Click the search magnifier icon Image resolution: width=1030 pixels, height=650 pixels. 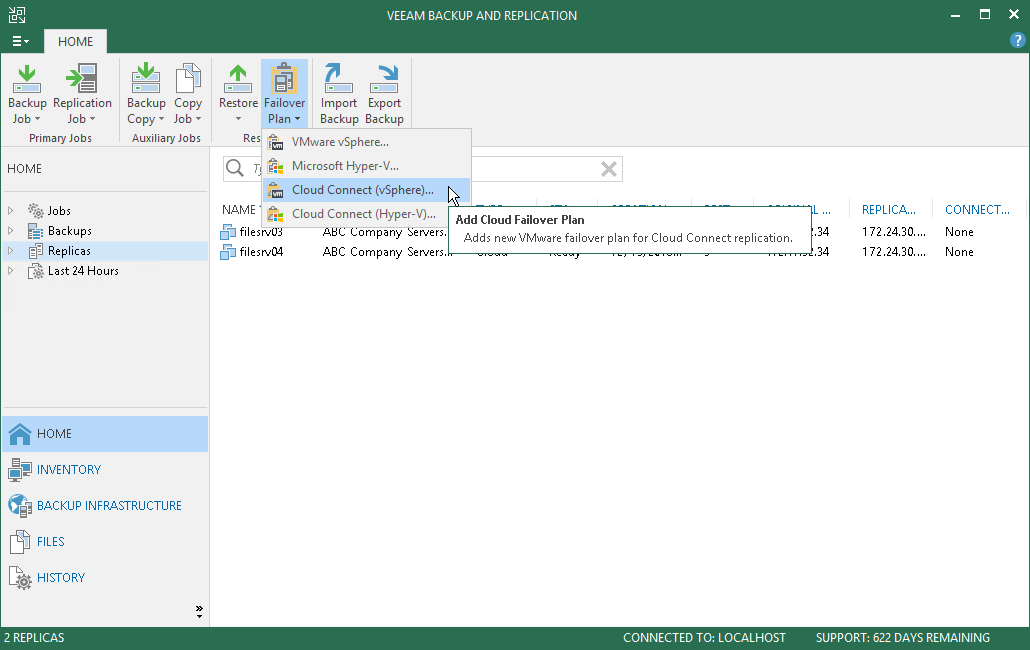235,169
